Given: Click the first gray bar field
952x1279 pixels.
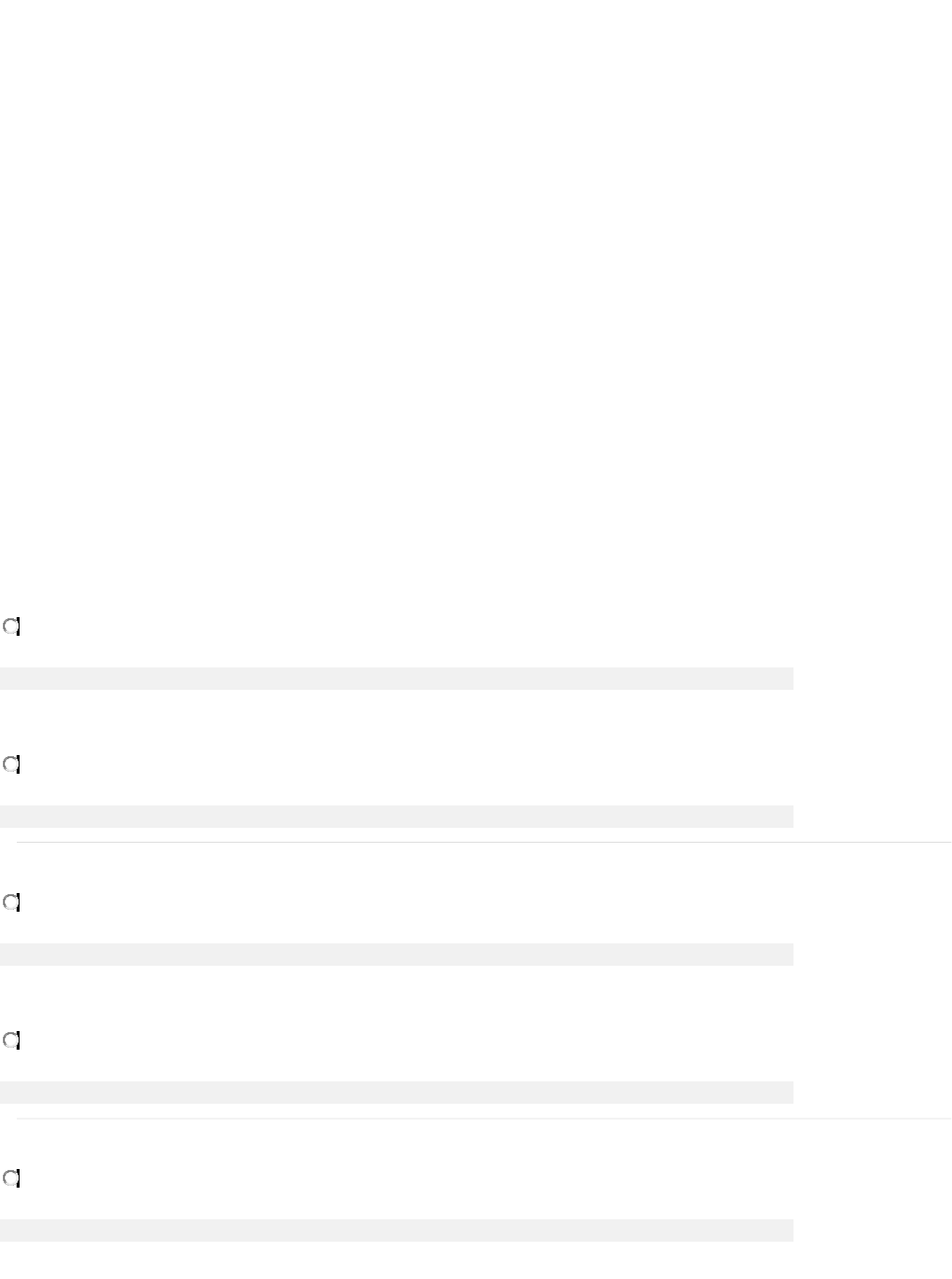Looking at the screenshot, I should (x=396, y=679).
